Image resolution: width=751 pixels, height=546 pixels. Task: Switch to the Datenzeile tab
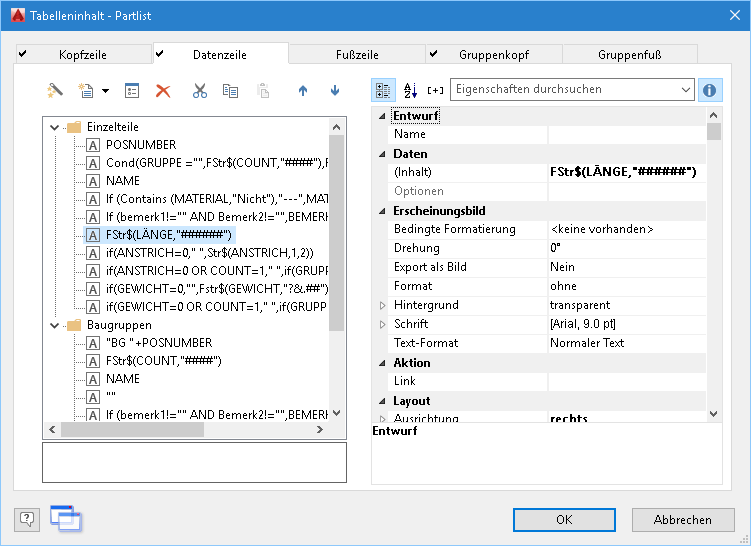pos(221,53)
